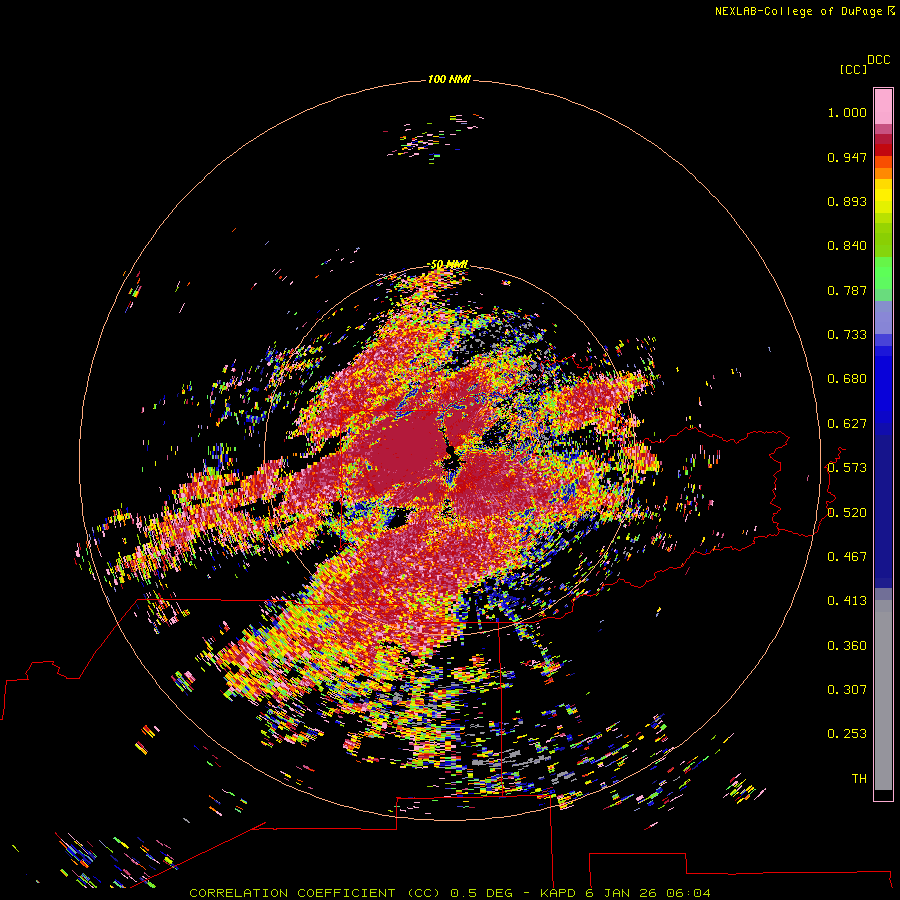This screenshot has width=900, height=900.
Task: Click the 0.253 legend value
Action: pyautogui.click(x=847, y=734)
